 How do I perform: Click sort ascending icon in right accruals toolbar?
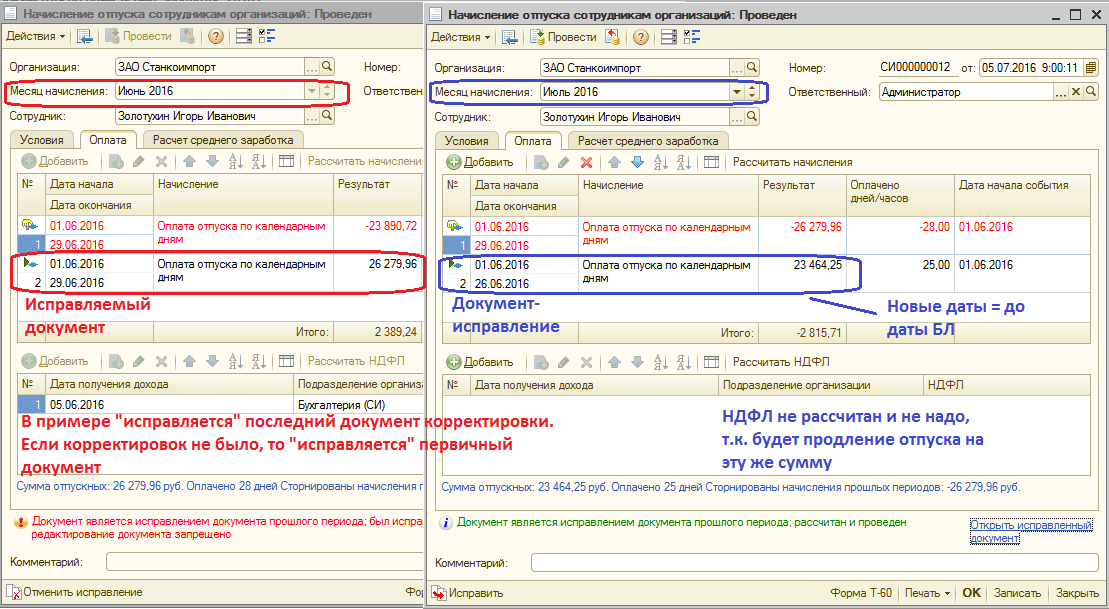[x=658, y=162]
